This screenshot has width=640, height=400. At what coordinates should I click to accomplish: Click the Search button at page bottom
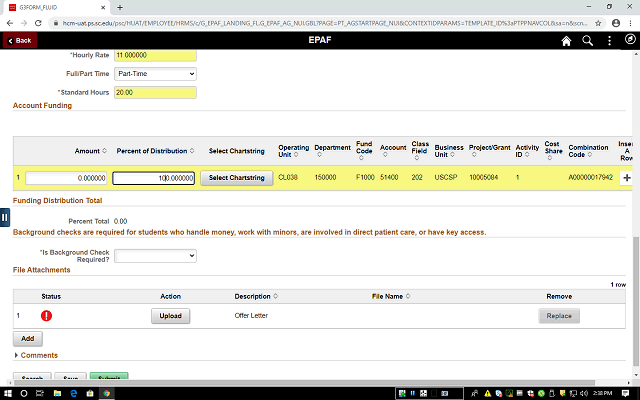tap(32, 376)
